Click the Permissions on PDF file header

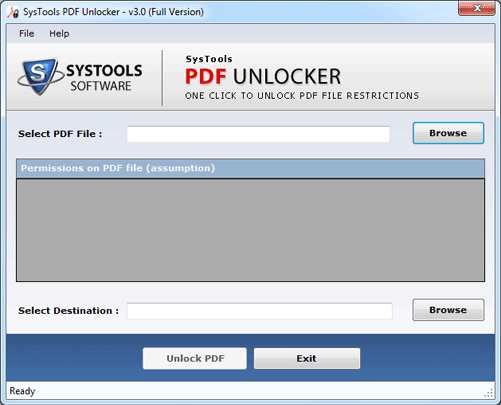pyautogui.click(x=250, y=168)
